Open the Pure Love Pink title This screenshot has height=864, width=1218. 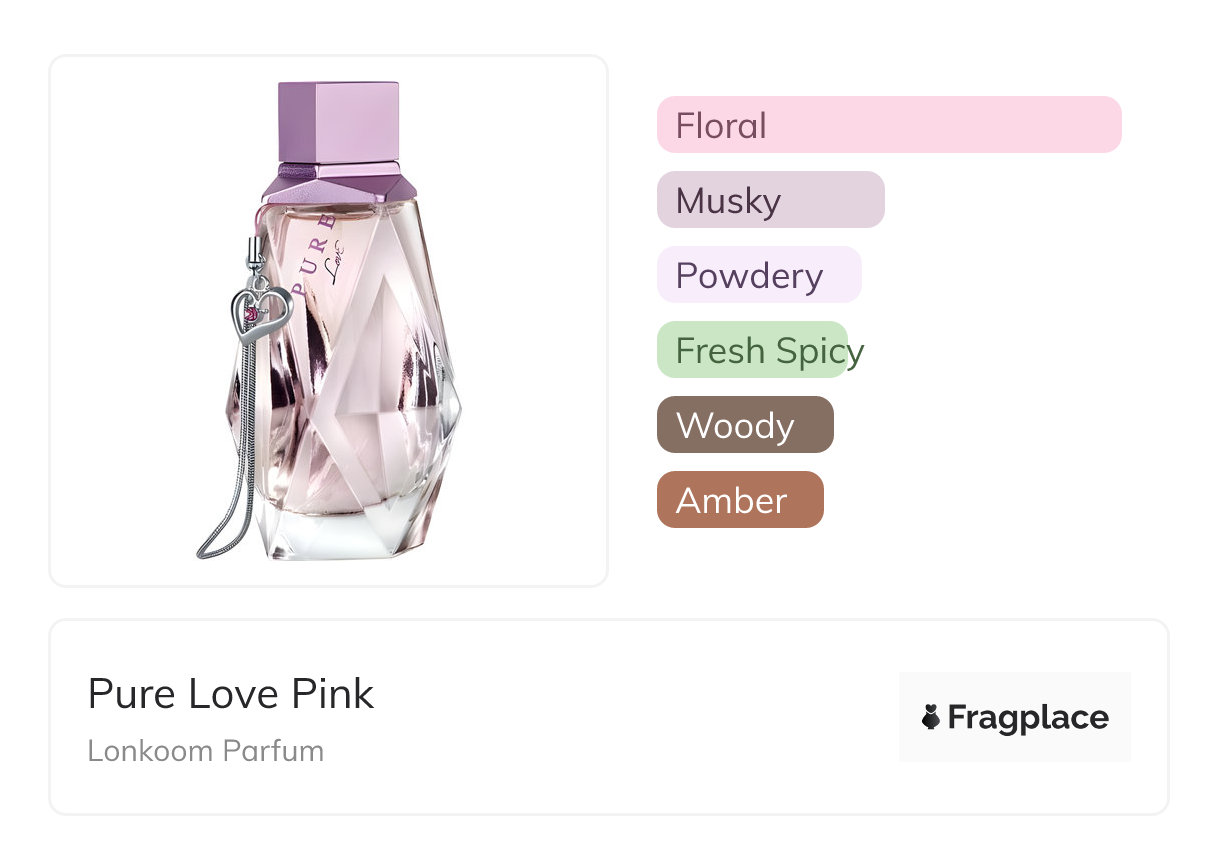coord(231,693)
